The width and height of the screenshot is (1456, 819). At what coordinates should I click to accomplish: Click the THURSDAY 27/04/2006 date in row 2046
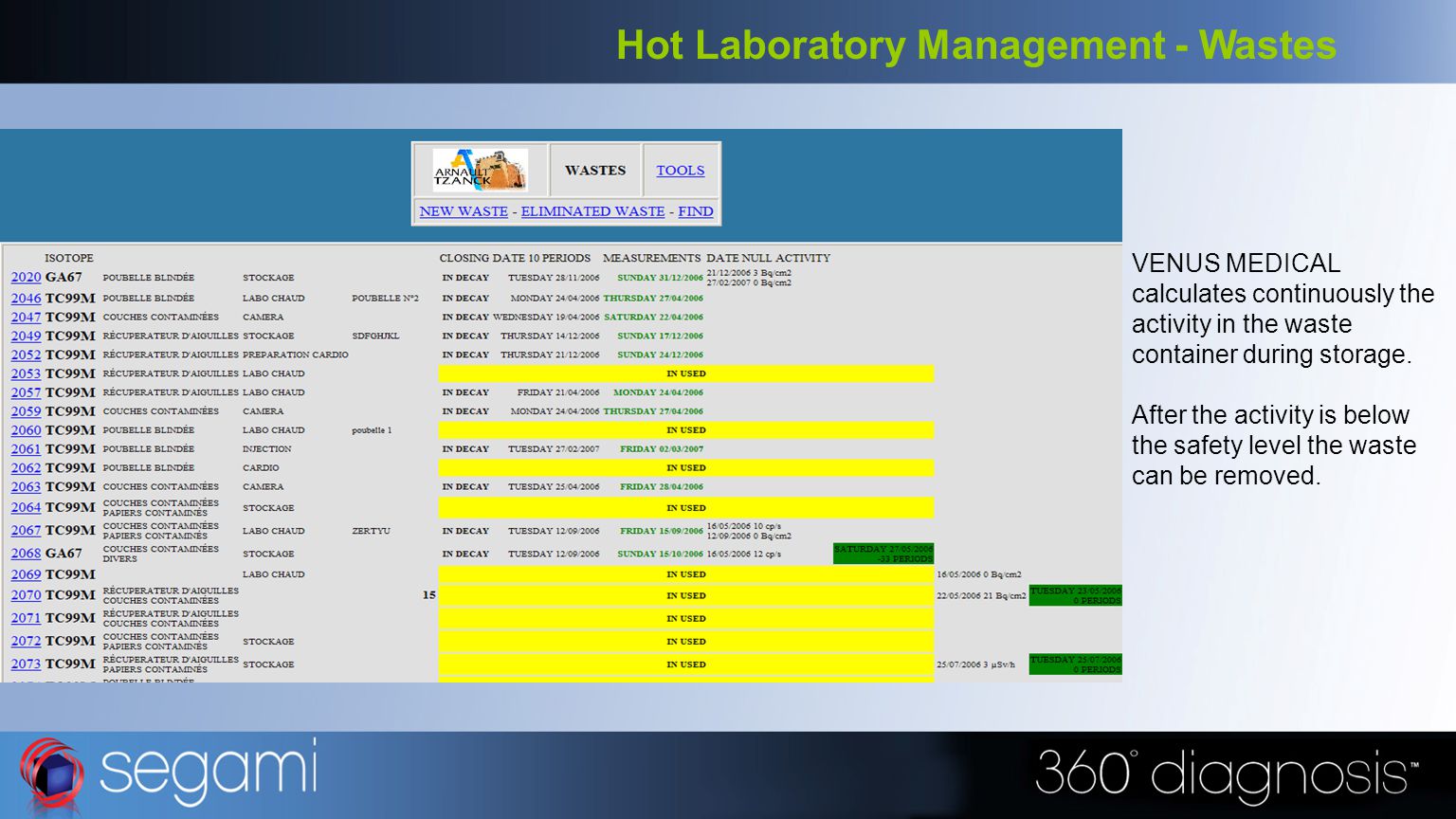click(x=653, y=299)
